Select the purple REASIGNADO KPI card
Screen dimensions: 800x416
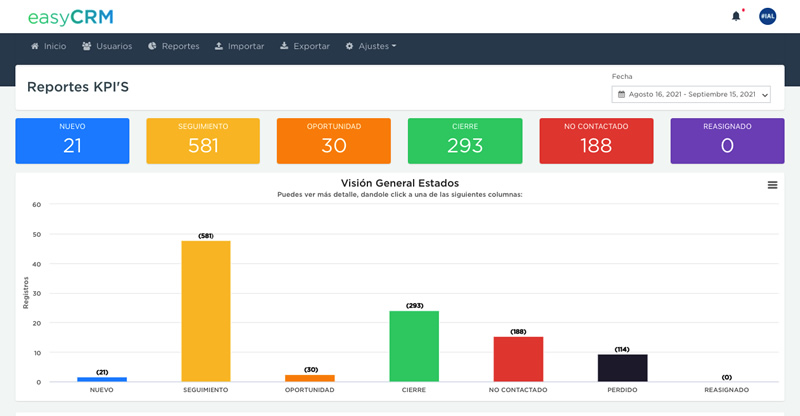tap(727, 140)
